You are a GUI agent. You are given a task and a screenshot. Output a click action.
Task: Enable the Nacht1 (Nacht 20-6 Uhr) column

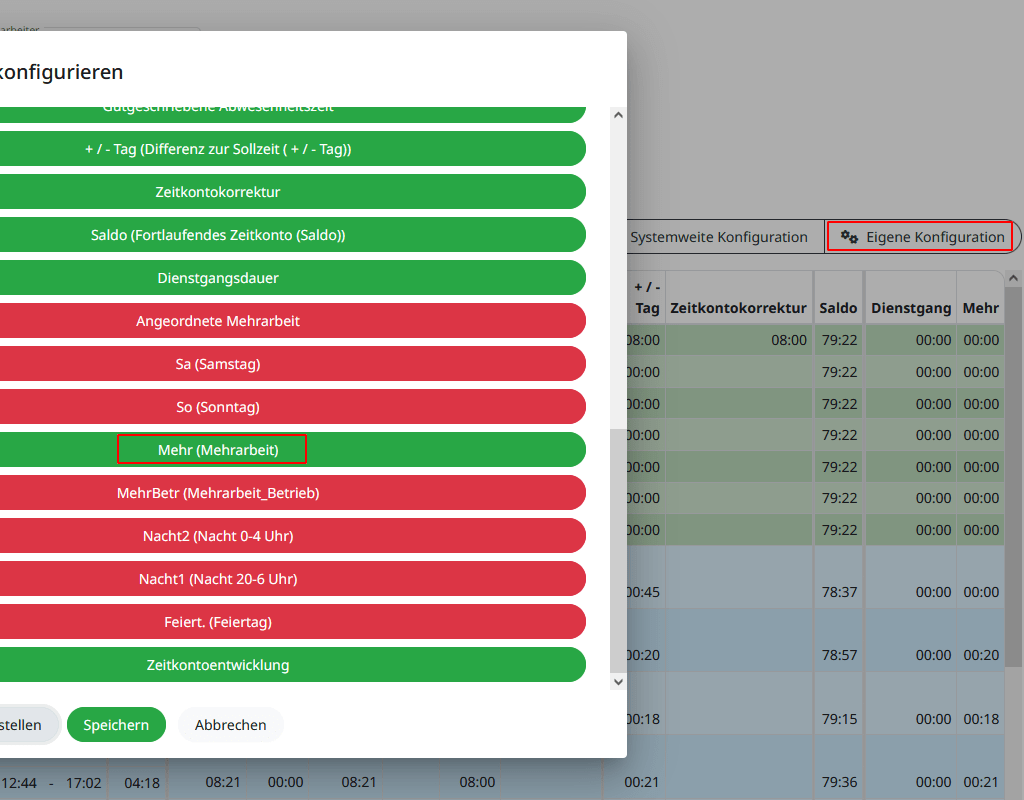pyautogui.click(x=218, y=579)
